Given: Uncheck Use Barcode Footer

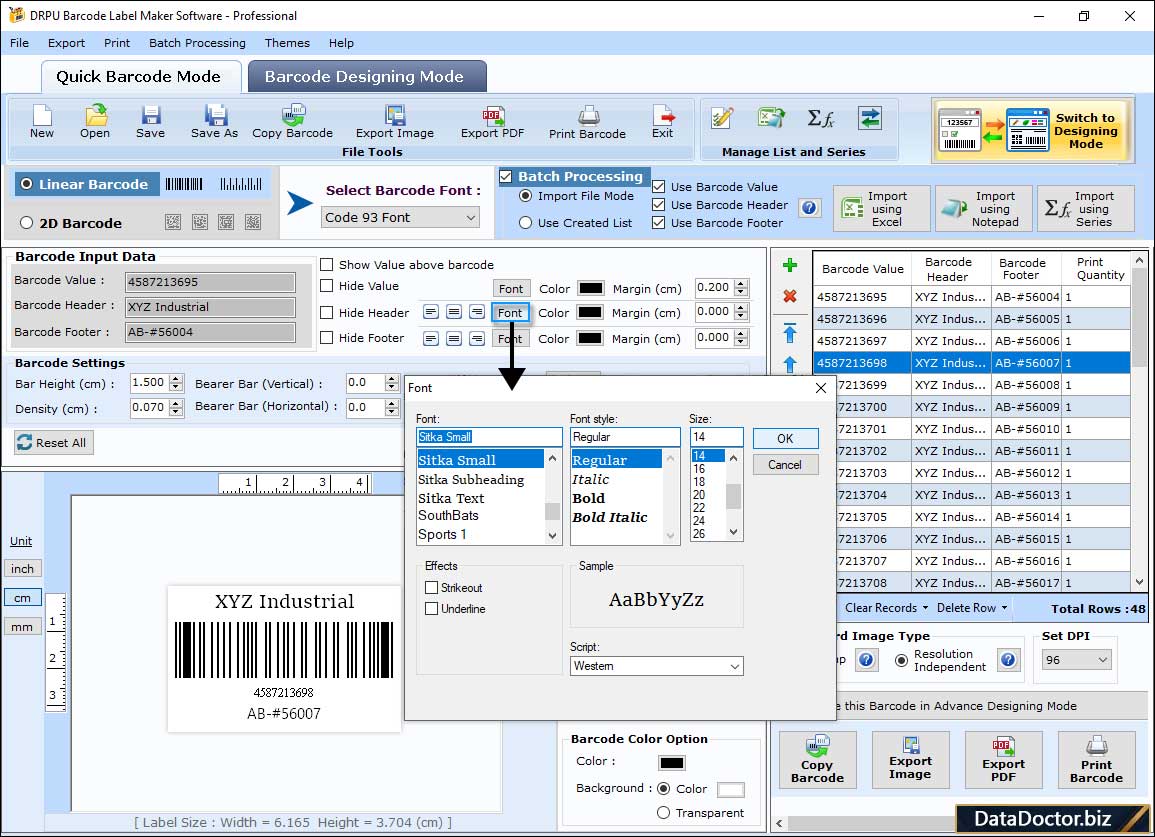Looking at the screenshot, I should point(659,223).
